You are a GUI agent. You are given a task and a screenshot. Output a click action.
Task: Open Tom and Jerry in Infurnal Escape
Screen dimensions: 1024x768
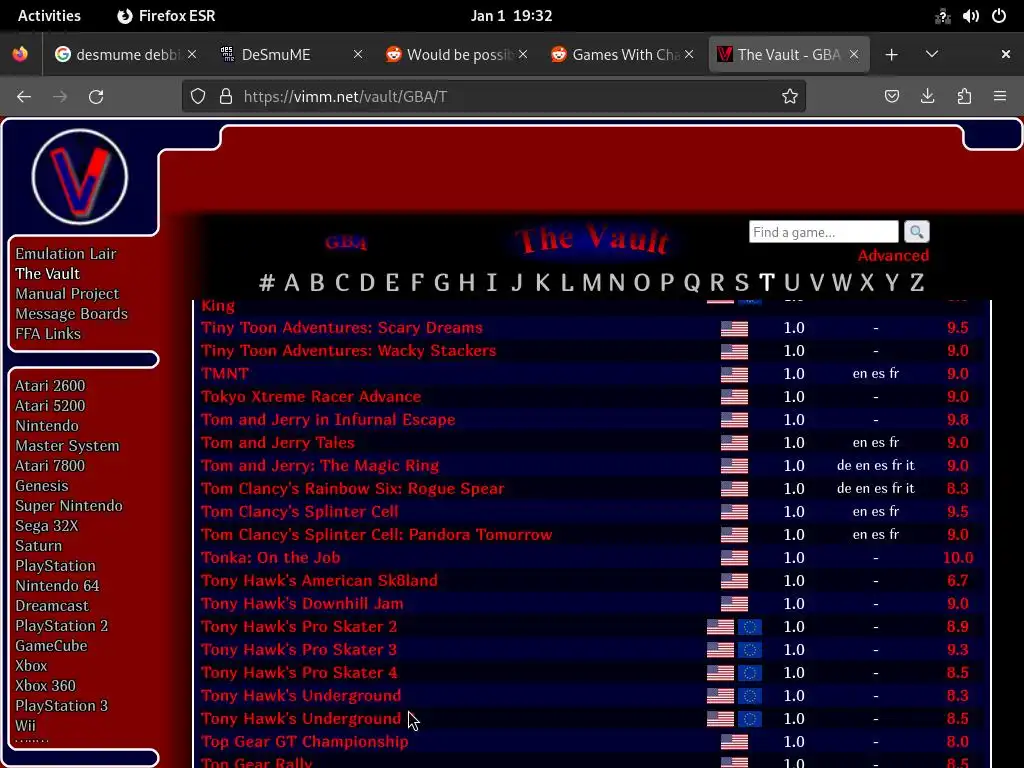coord(328,419)
